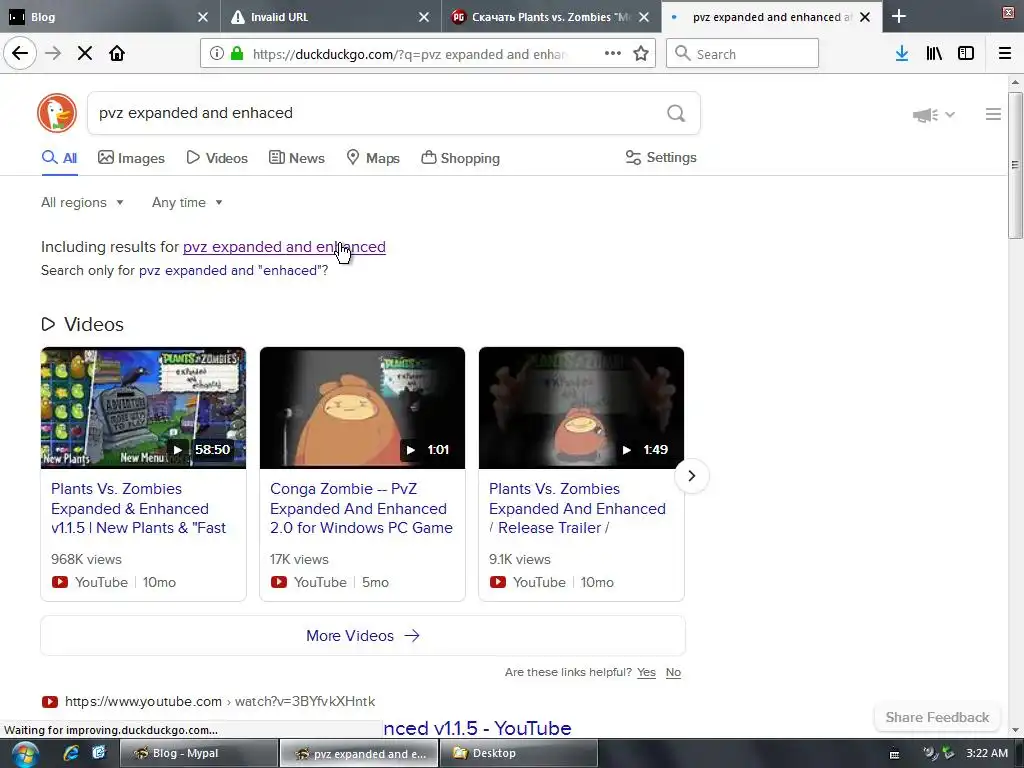Close the Invalid URL tab
Image resolution: width=1024 pixels, height=768 pixels.
424,17
